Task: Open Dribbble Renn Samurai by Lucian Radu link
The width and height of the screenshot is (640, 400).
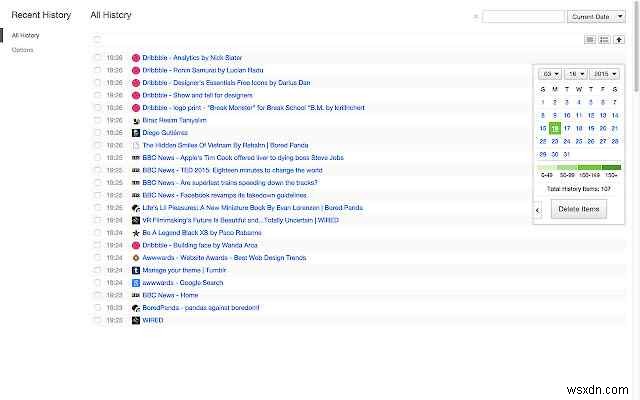Action: coord(203,70)
